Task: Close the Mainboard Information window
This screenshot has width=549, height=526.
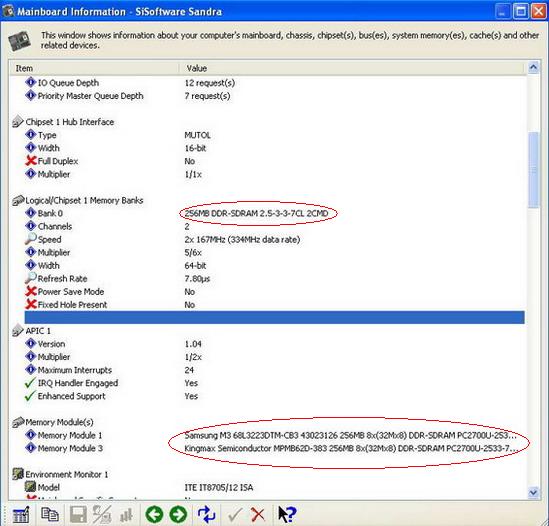Action: click(538, 11)
